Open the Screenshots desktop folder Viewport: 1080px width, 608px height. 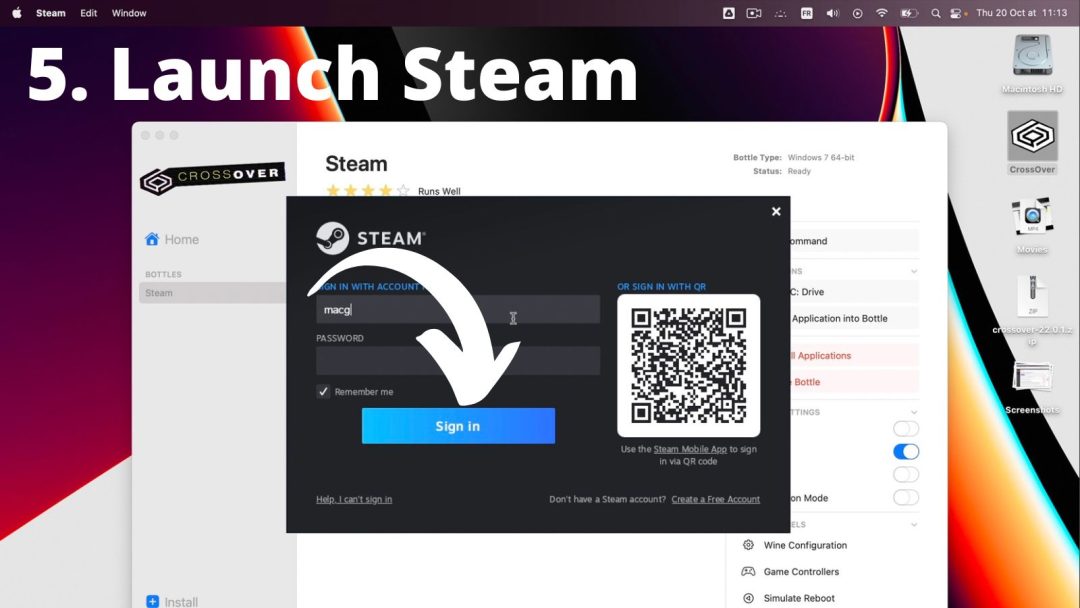1032,387
